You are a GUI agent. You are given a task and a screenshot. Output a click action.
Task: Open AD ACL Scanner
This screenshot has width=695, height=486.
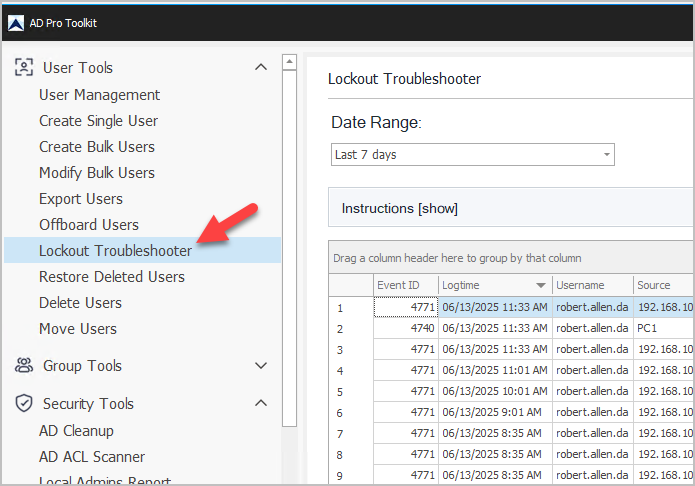(x=92, y=457)
